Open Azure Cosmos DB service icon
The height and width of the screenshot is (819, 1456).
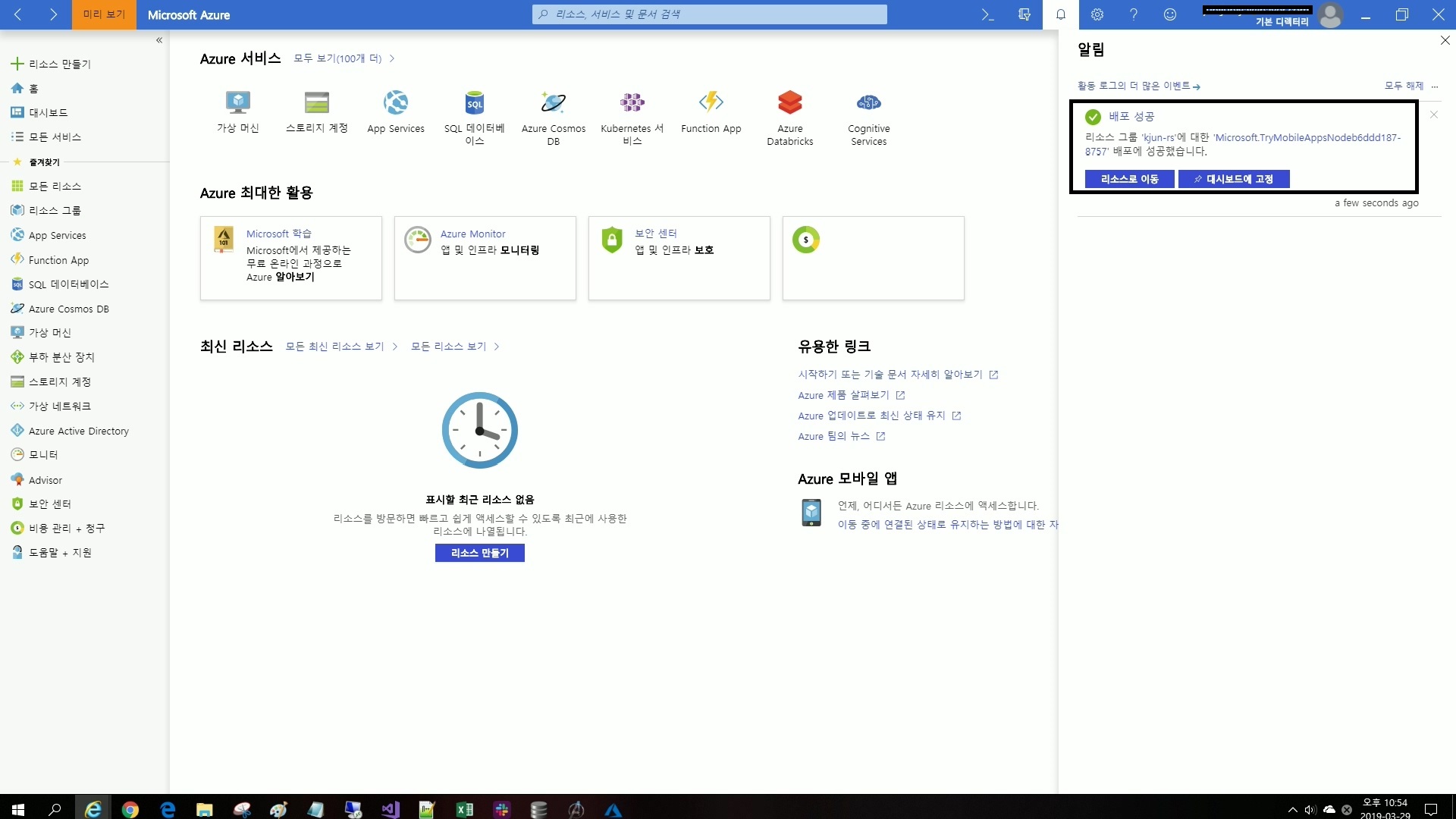pos(553,102)
